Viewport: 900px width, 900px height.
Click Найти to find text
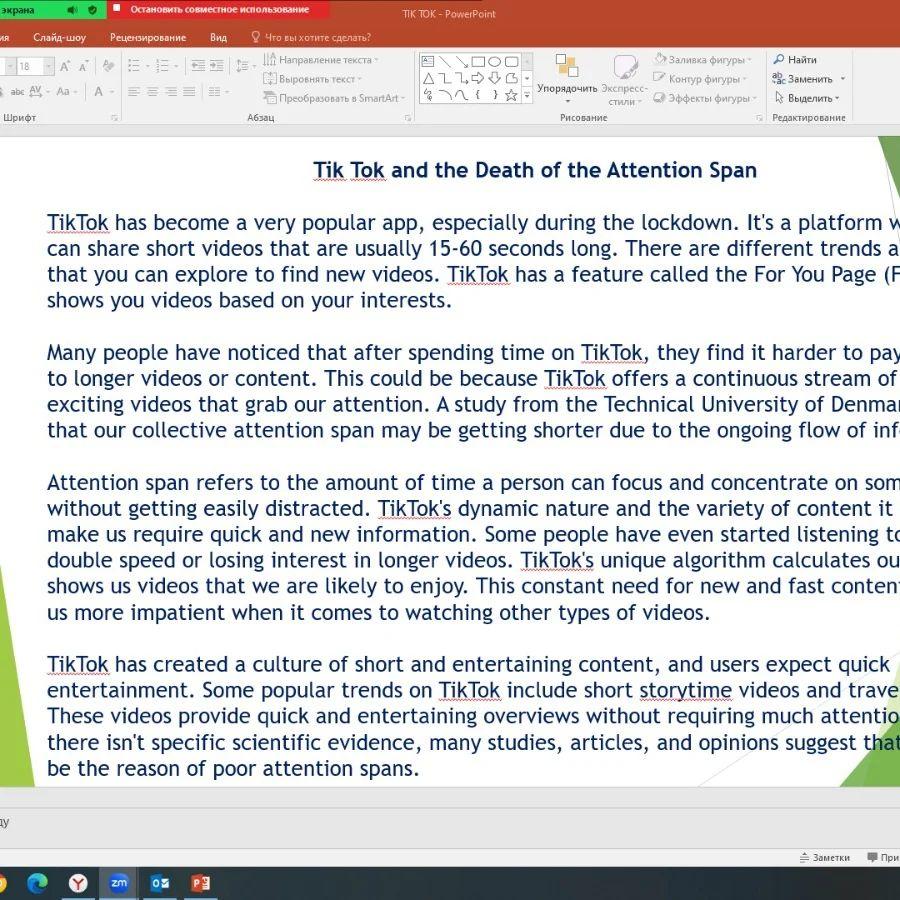[795, 60]
